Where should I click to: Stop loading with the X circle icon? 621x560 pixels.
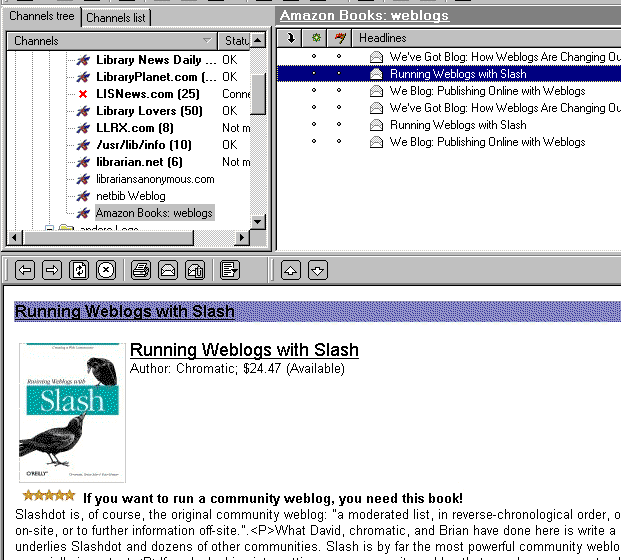click(106, 270)
